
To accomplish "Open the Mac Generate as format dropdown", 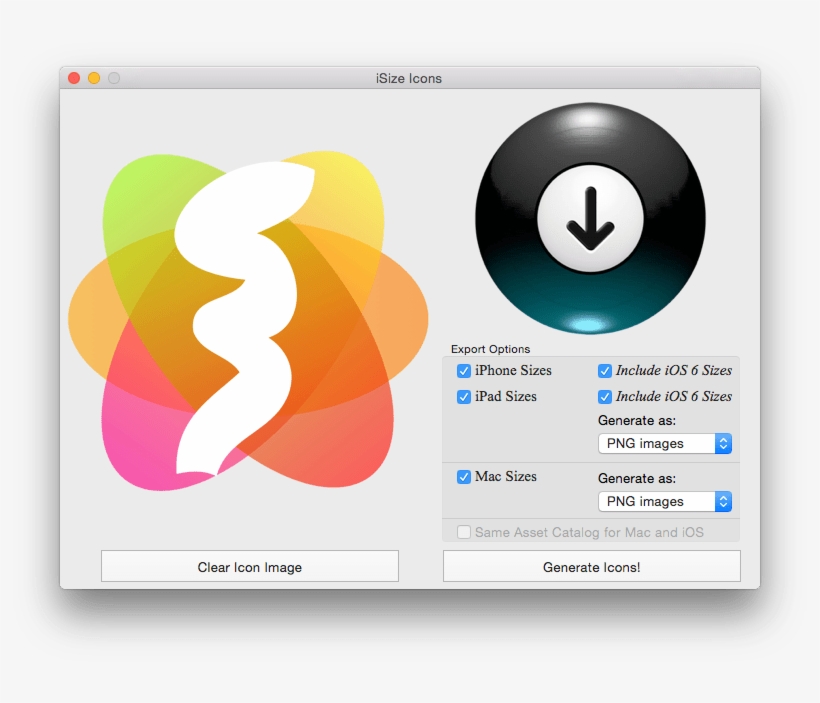I will (665, 501).
